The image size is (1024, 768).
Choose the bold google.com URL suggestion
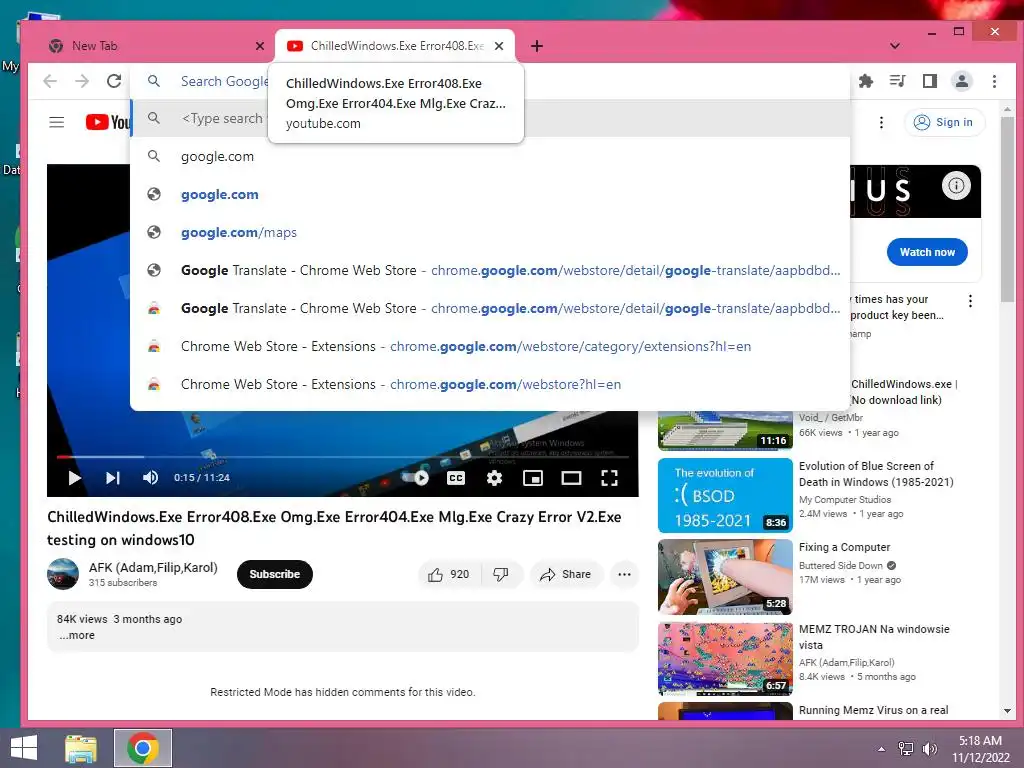[x=490, y=195]
